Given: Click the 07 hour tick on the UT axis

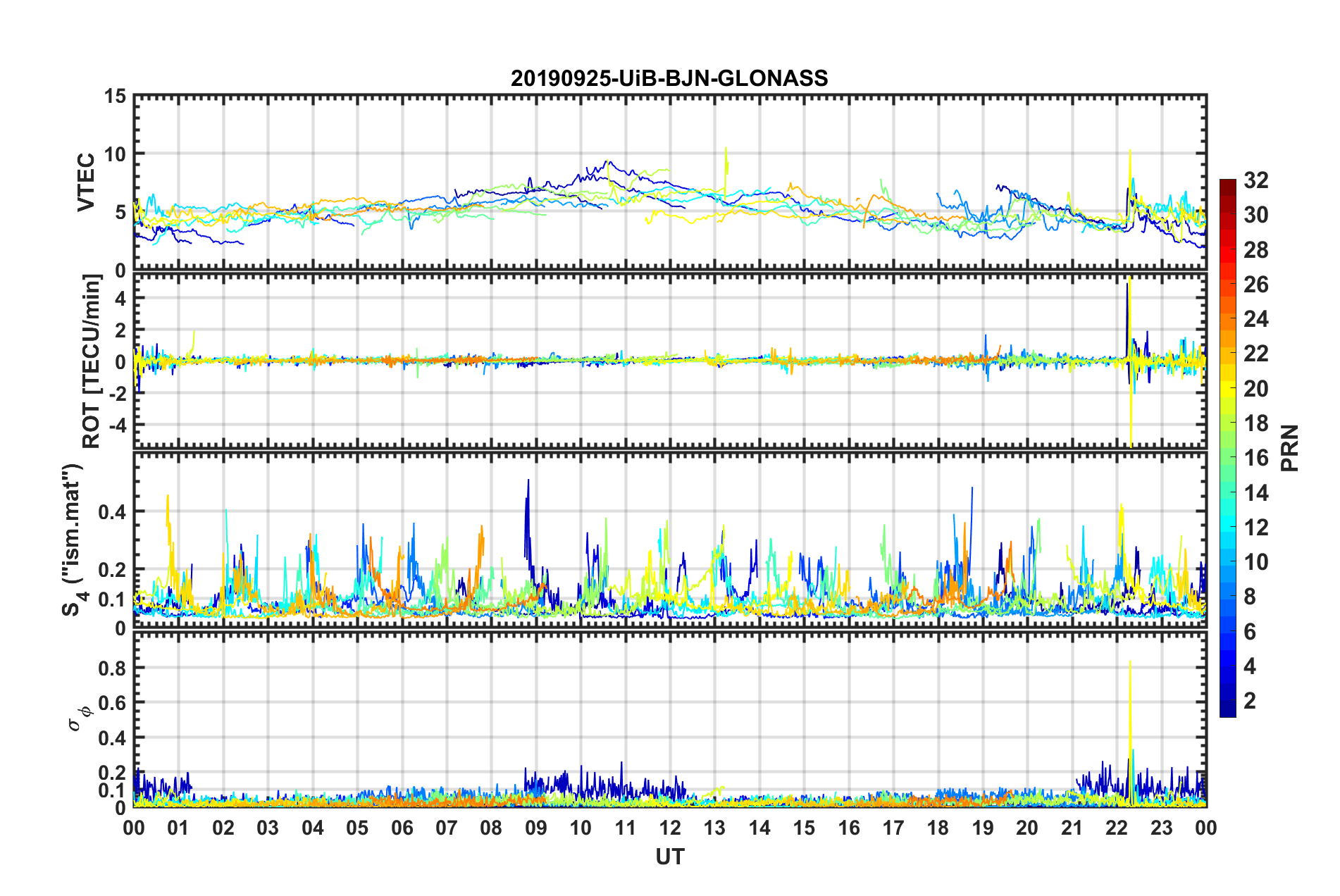Looking at the screenshot, I should 447,828.
